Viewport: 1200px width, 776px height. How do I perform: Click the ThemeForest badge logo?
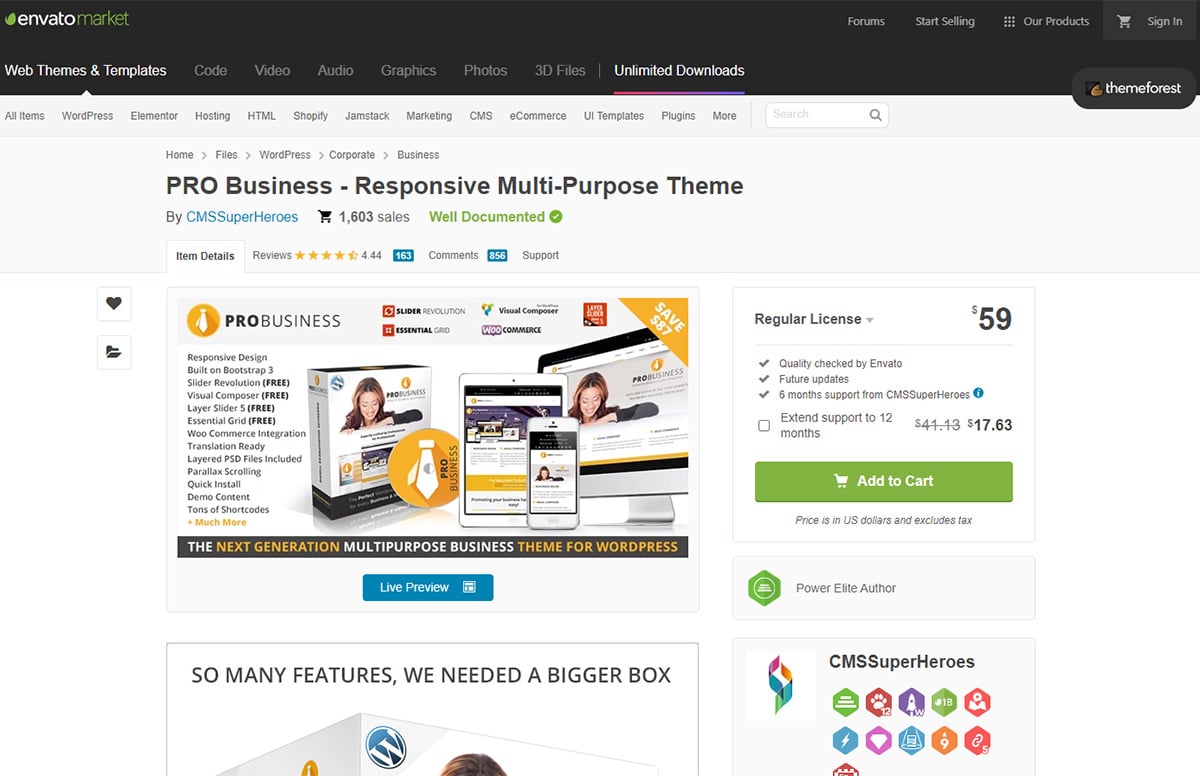pos(1135,88)
